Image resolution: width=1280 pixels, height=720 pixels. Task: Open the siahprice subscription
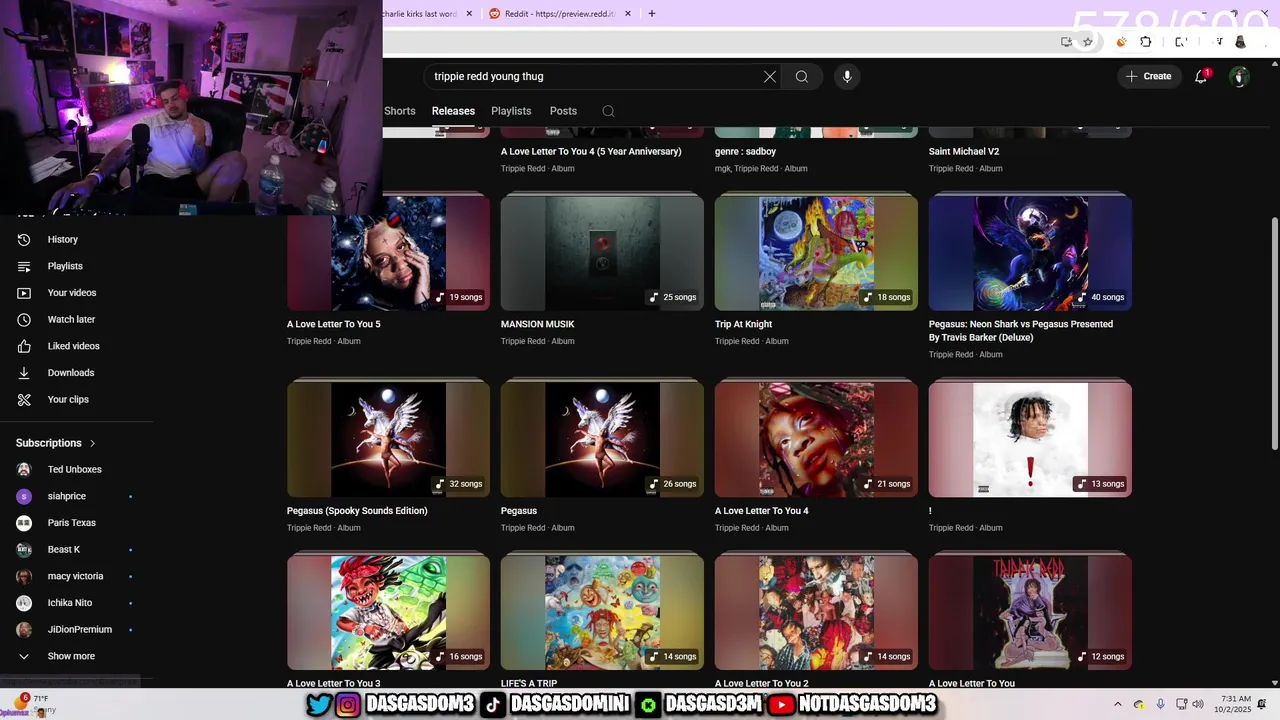[67, 496]
